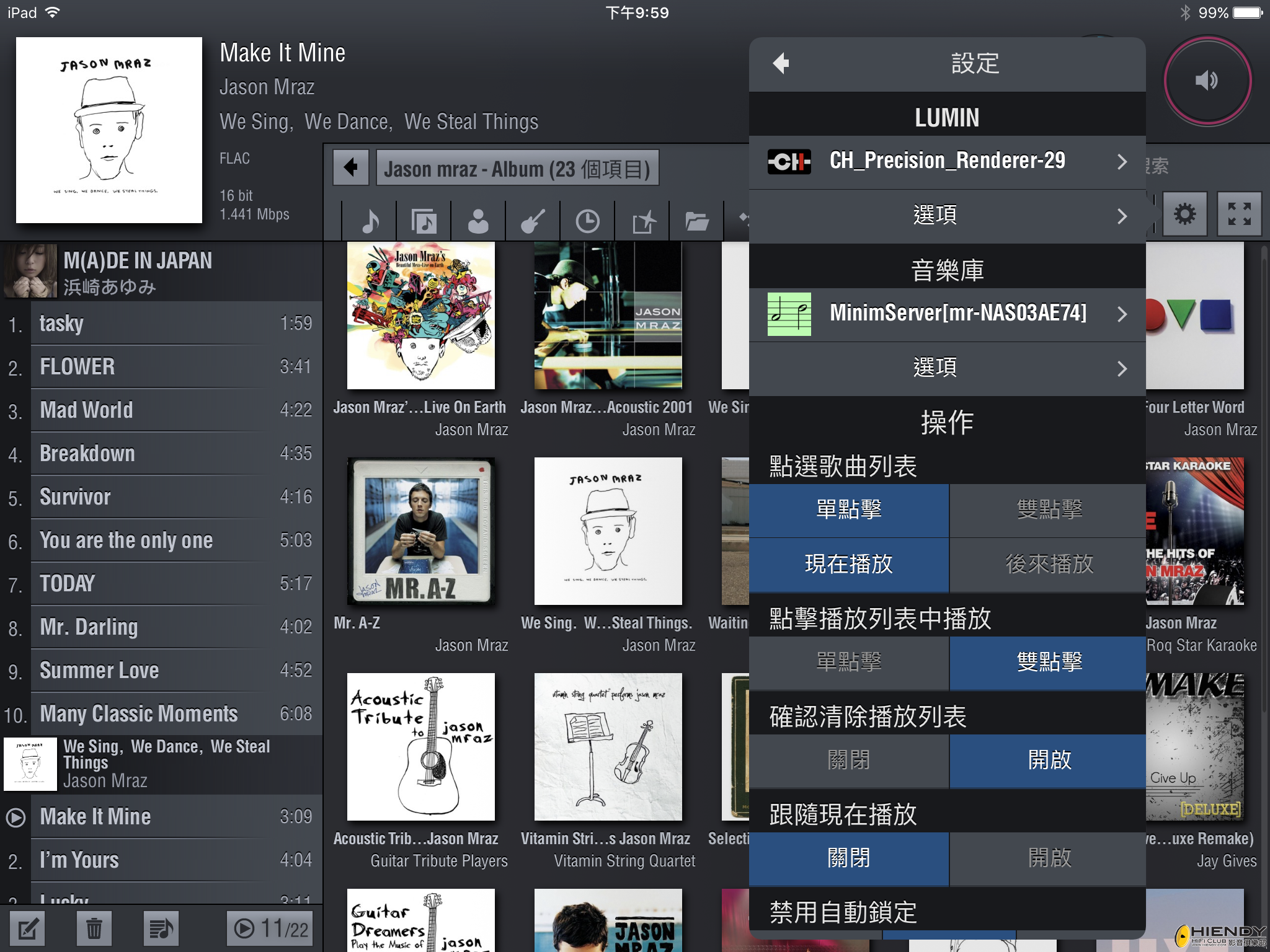Open the Jason mraz - Album breadcrumb
The width and height of the screenshot is (1270, 952).
tap(517, 167)
